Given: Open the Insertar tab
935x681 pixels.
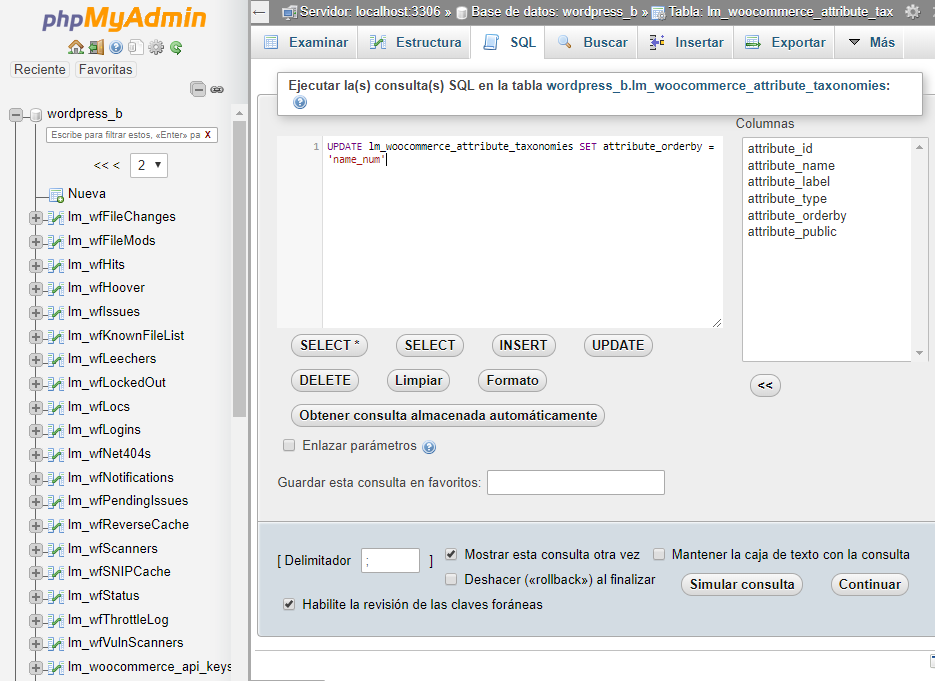Looking at the screenshot, I should (685, 42).
